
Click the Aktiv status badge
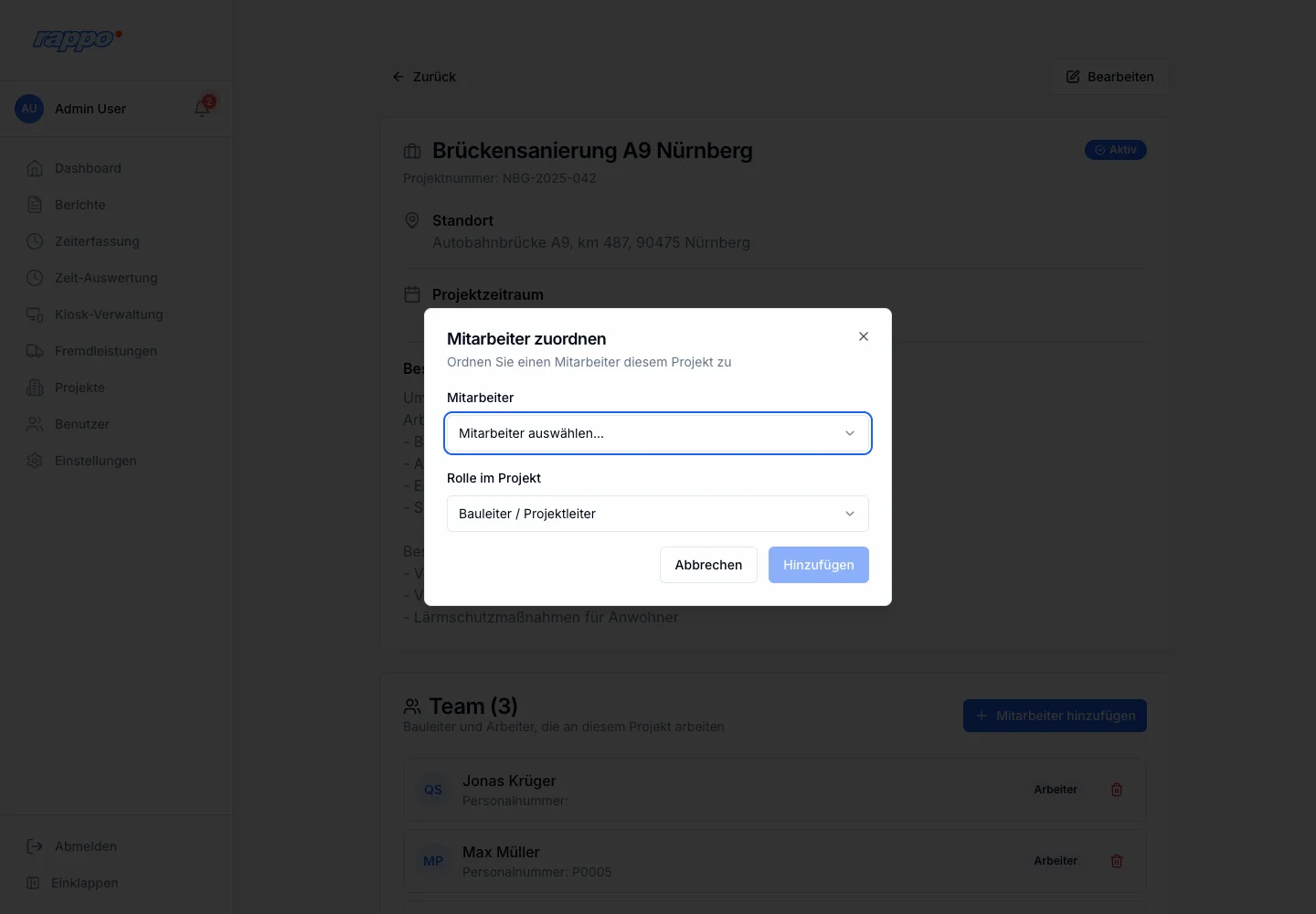coord(1115,150)
